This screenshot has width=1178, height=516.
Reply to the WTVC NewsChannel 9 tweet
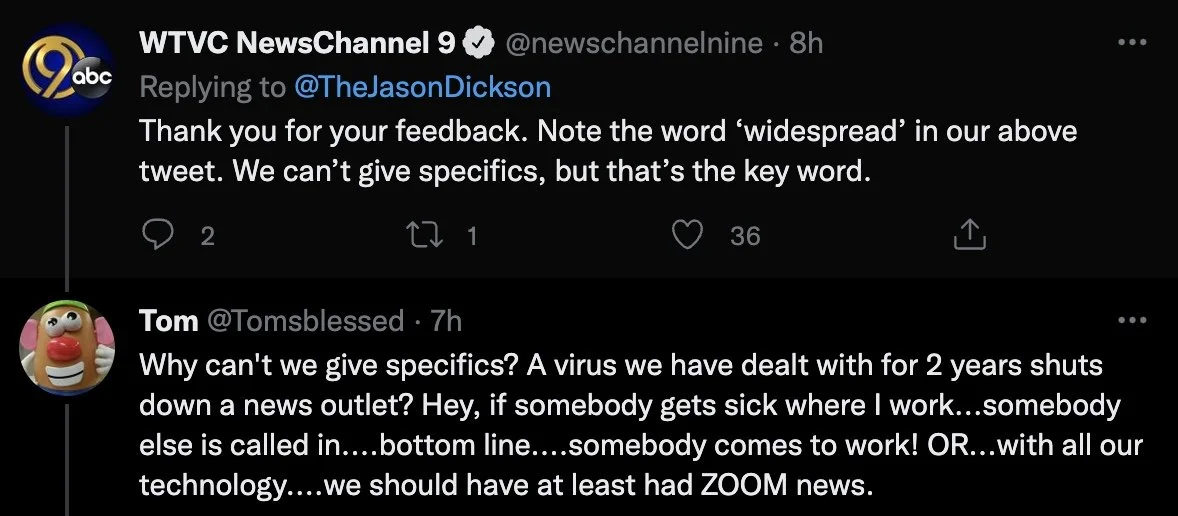[x=157, y=235]
